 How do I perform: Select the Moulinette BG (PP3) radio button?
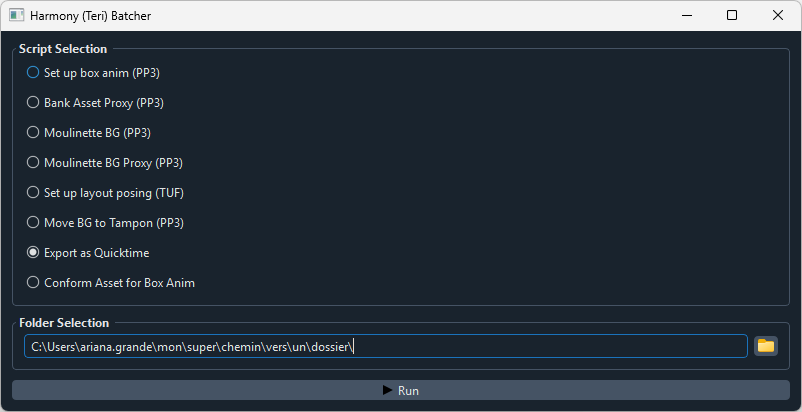pos(33,133)
